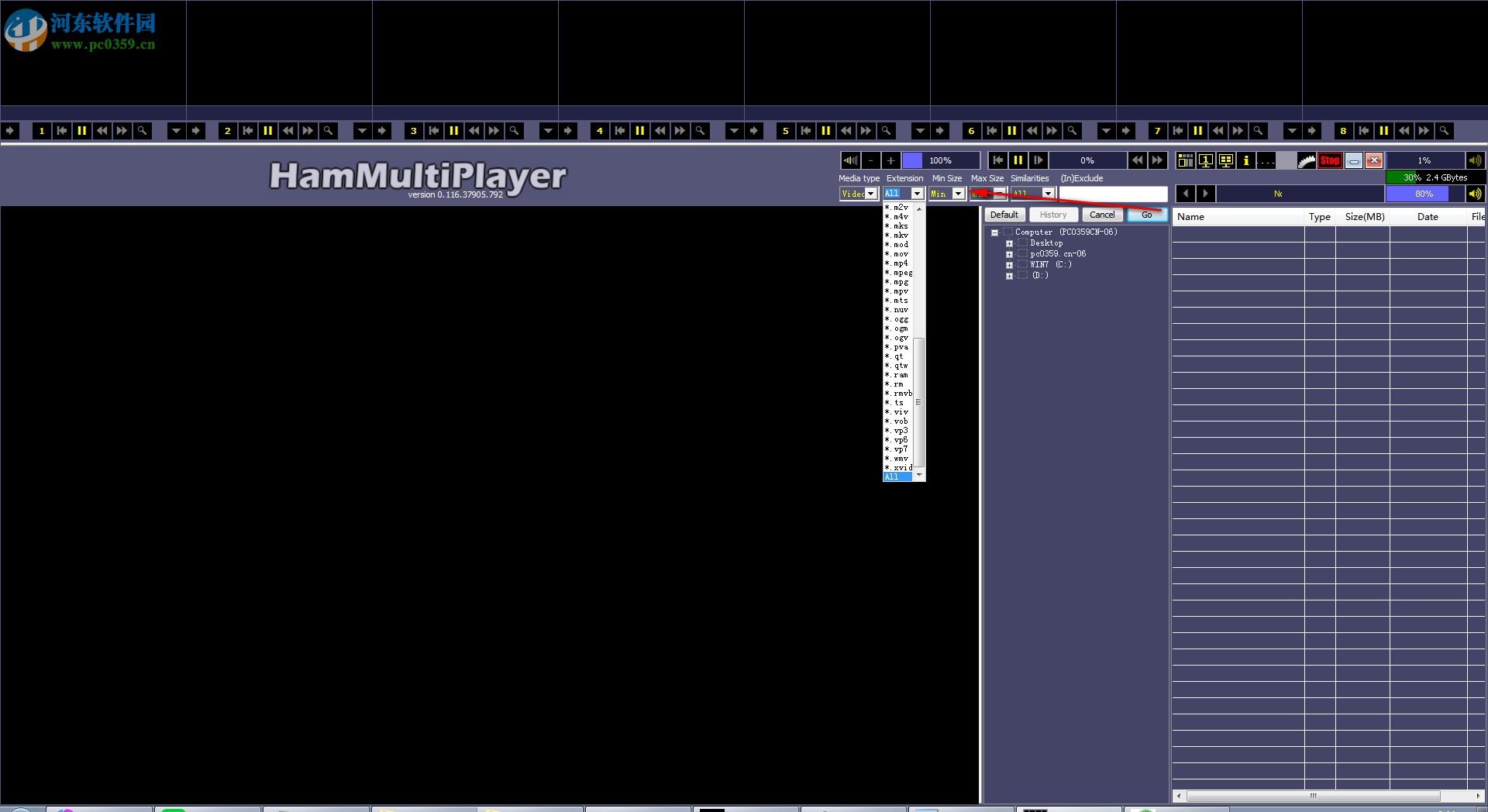Select the multi-screen grid monitor icon

pyautogui.click(x=1225, y=160)
